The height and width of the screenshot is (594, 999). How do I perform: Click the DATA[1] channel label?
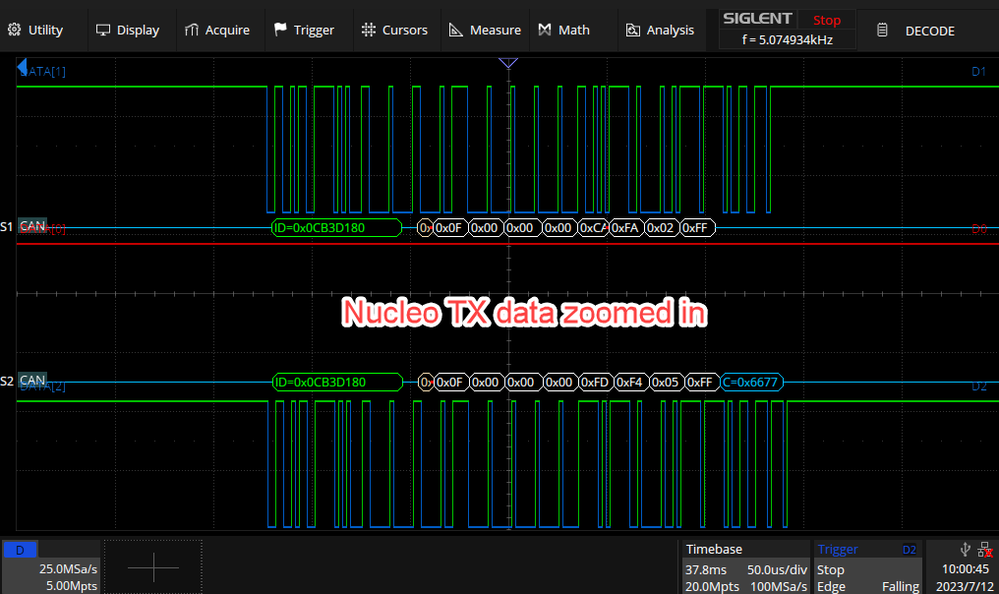43,71
